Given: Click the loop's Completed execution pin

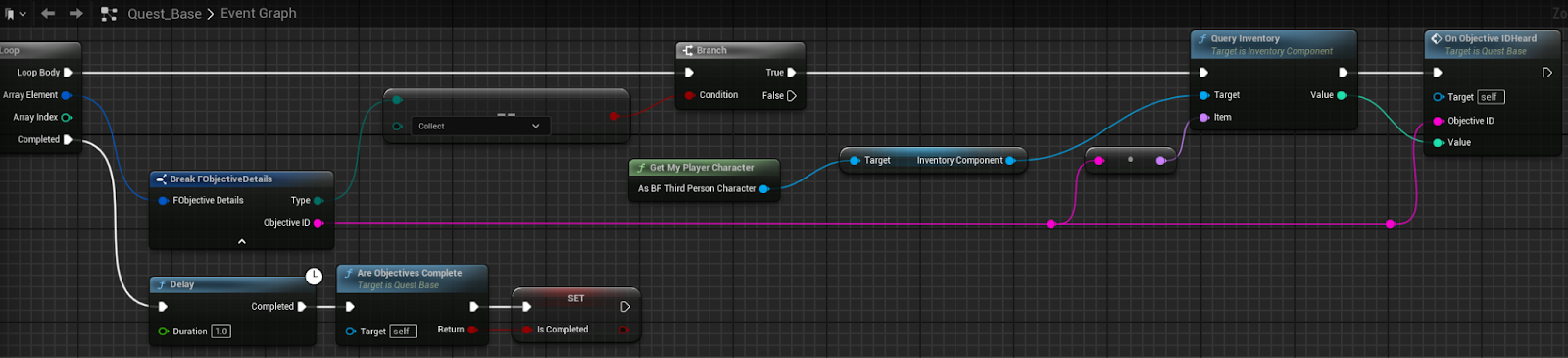Looking at the screenshot, I should 68,139.
